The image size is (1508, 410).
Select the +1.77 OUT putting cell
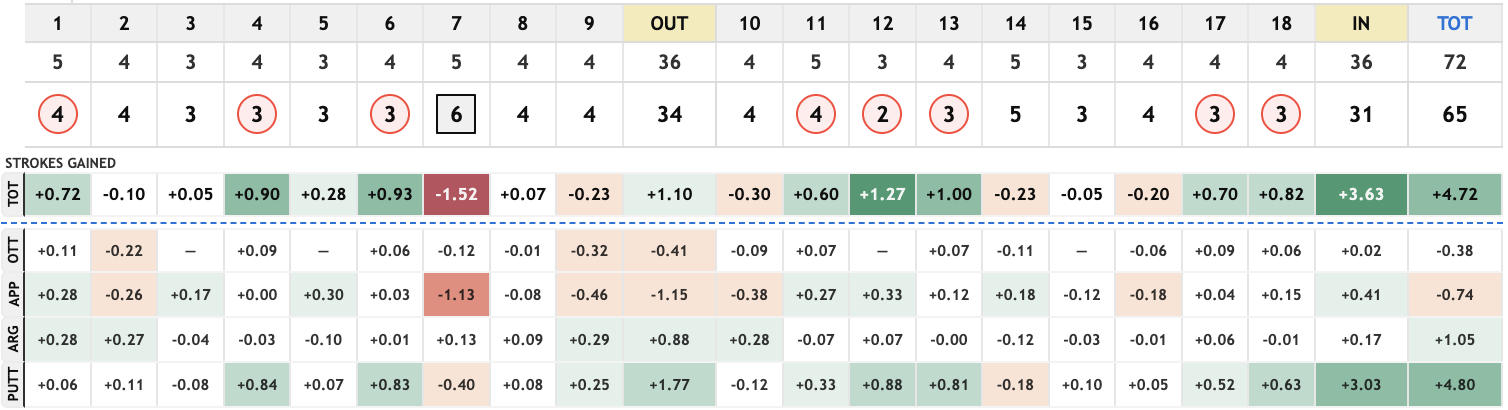(669, 384)
